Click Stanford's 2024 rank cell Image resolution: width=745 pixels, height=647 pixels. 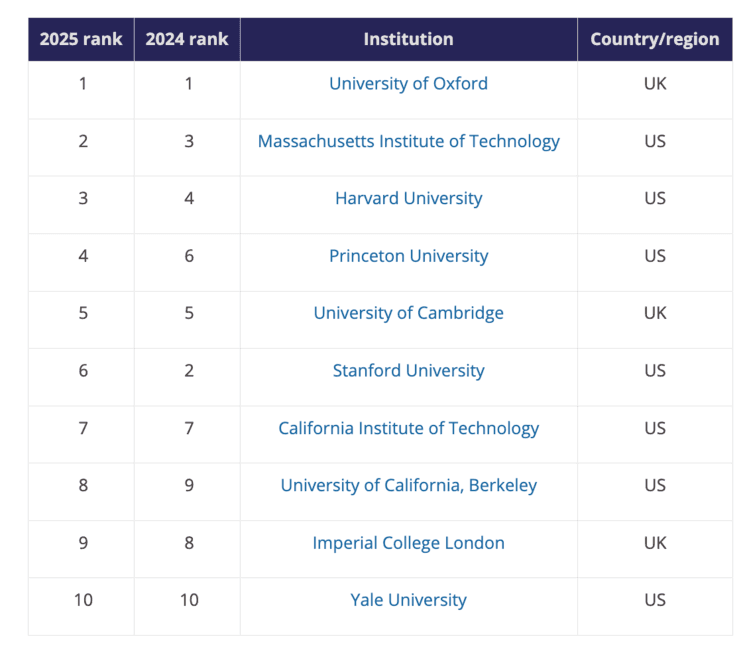click(x=188, y=371)
